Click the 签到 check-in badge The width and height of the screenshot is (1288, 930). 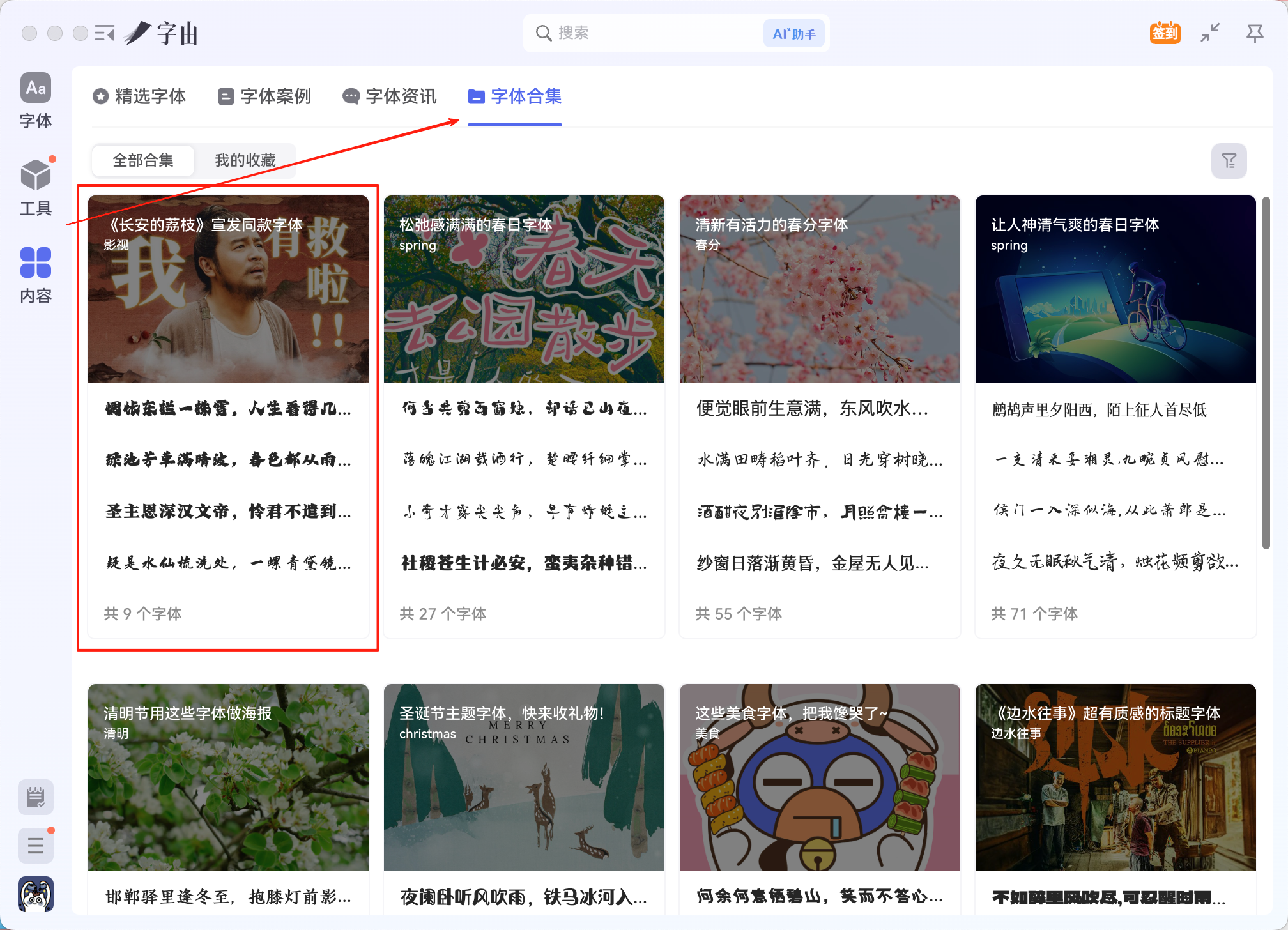(x=1165, y=33)
